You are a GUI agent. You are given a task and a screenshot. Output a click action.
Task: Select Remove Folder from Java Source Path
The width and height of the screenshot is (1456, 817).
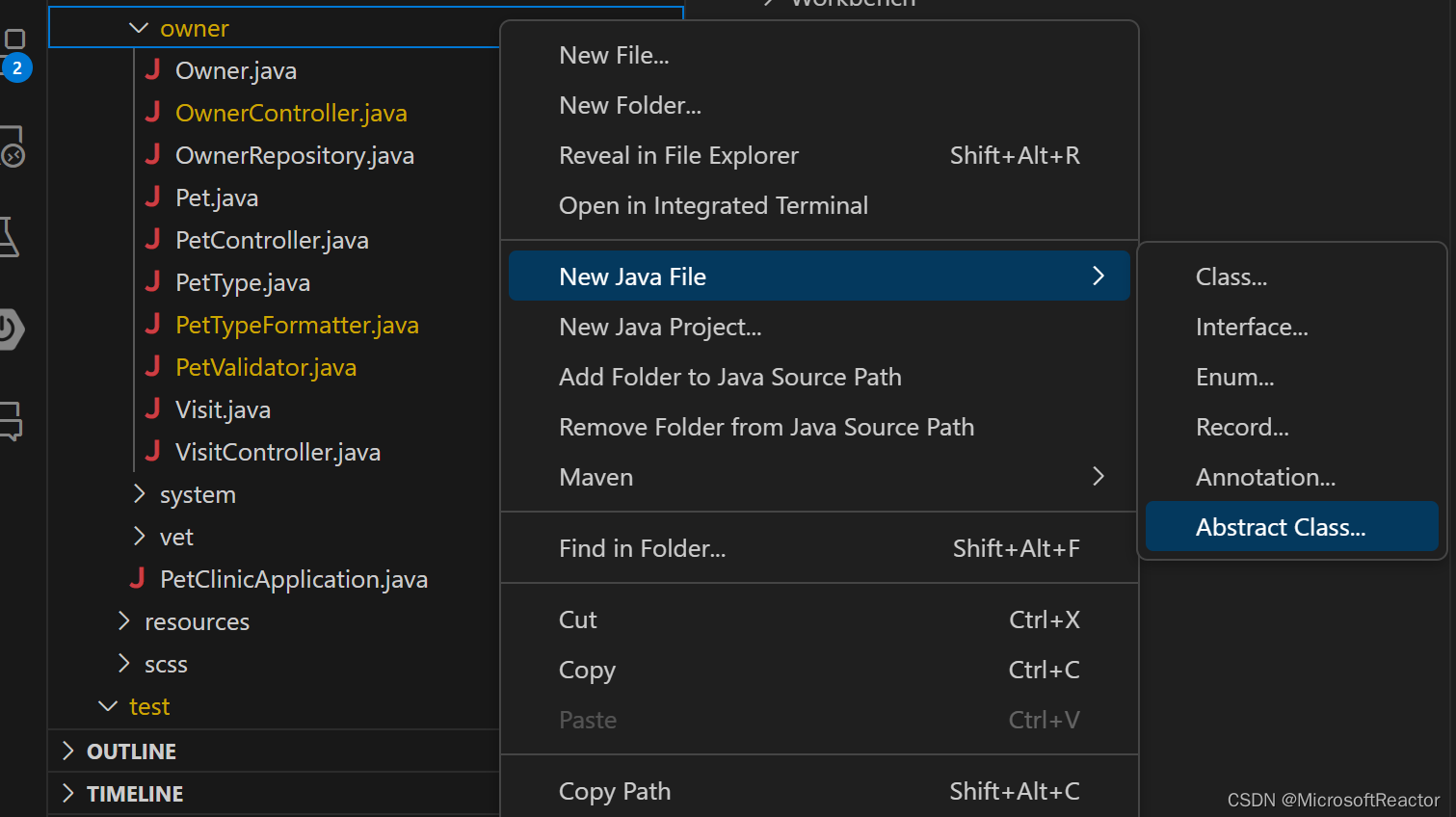pos(819,427)
